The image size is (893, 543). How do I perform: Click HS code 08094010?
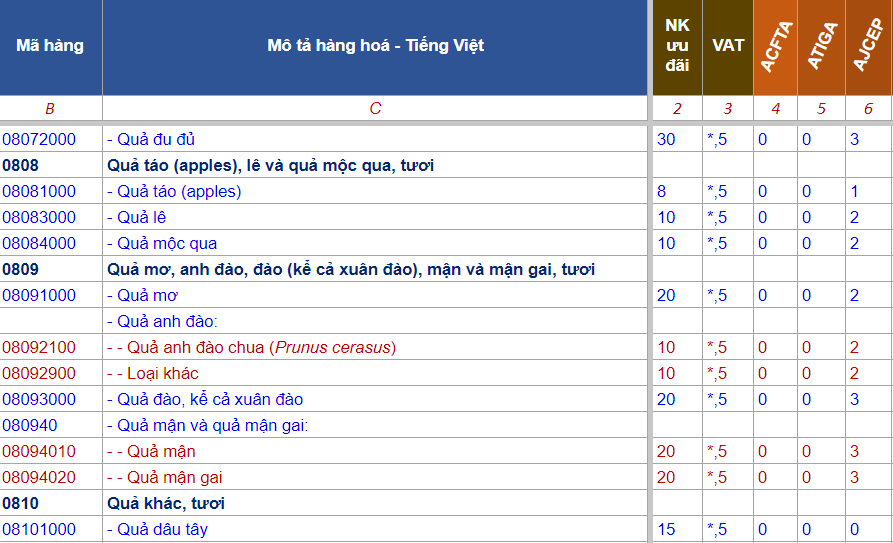click(x=39, y=451)
